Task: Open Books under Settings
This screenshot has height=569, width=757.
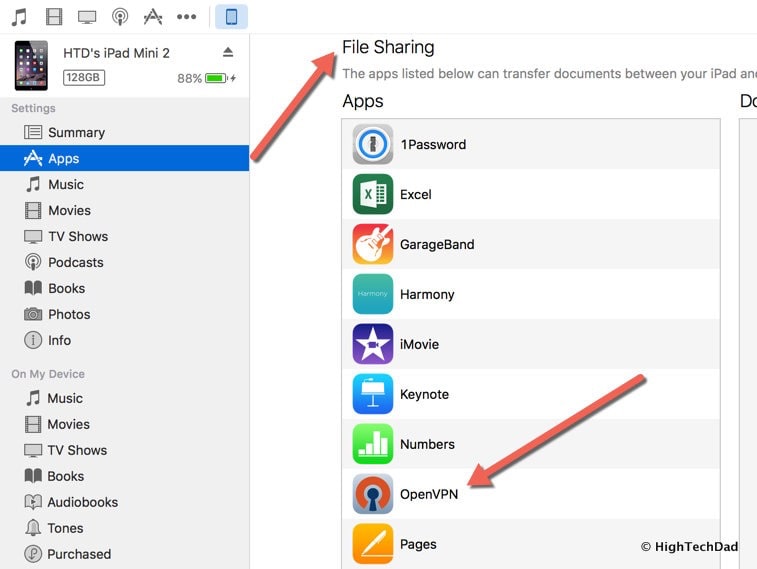Action: coord(125,288)
